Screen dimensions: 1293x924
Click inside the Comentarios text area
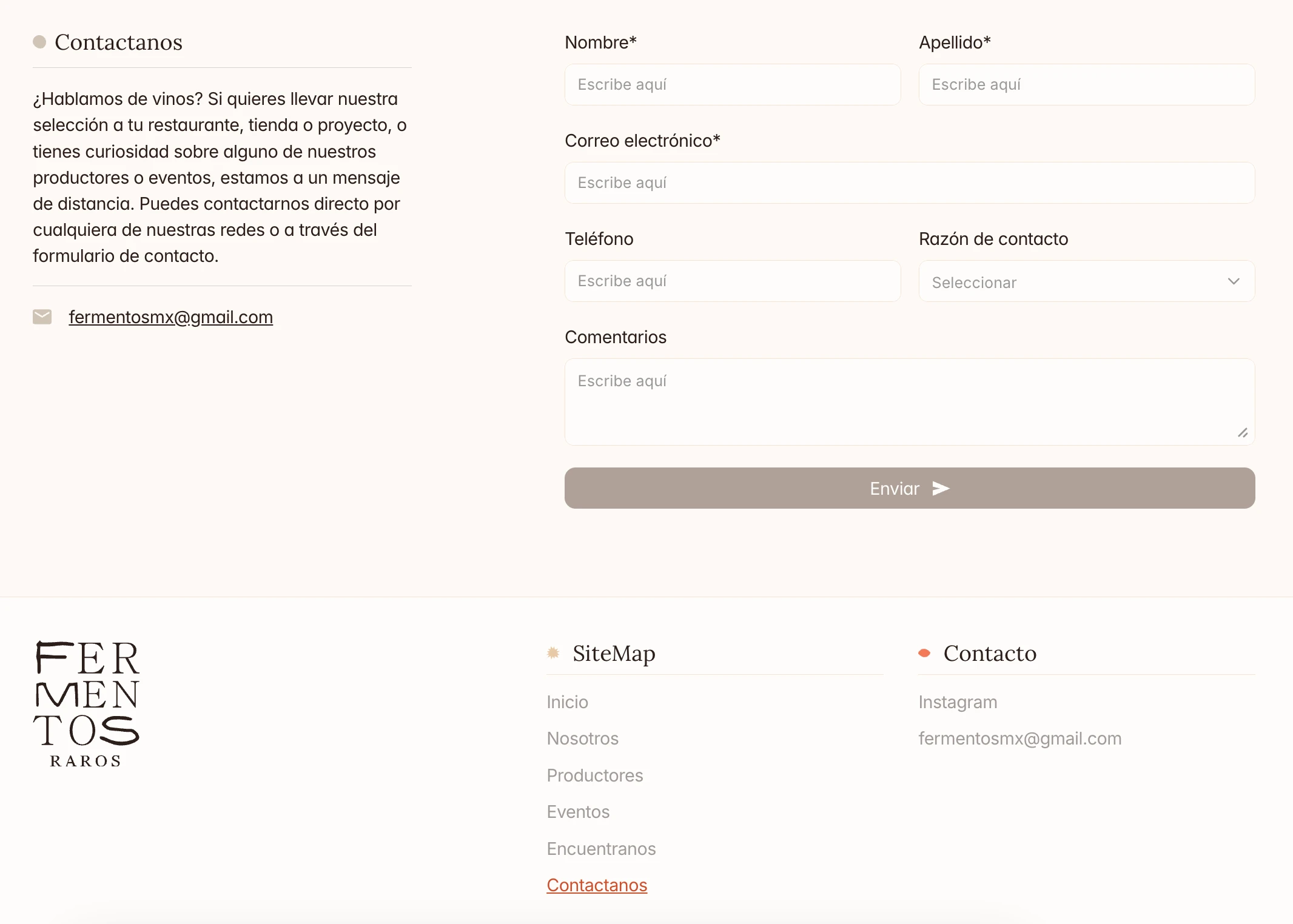[x=910, y=402]
